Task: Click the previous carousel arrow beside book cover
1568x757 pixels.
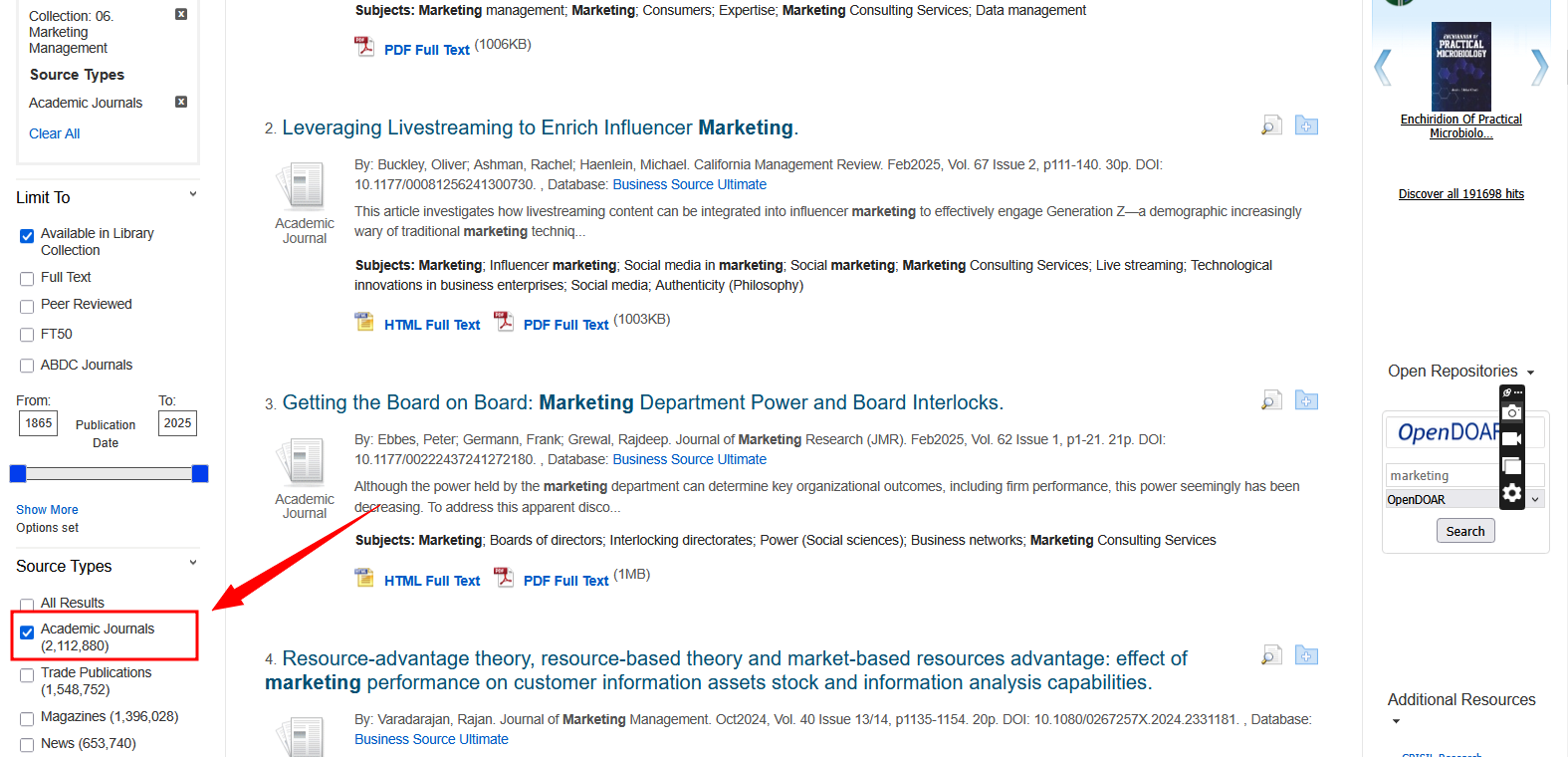Action: click(x=1382, y=68)
